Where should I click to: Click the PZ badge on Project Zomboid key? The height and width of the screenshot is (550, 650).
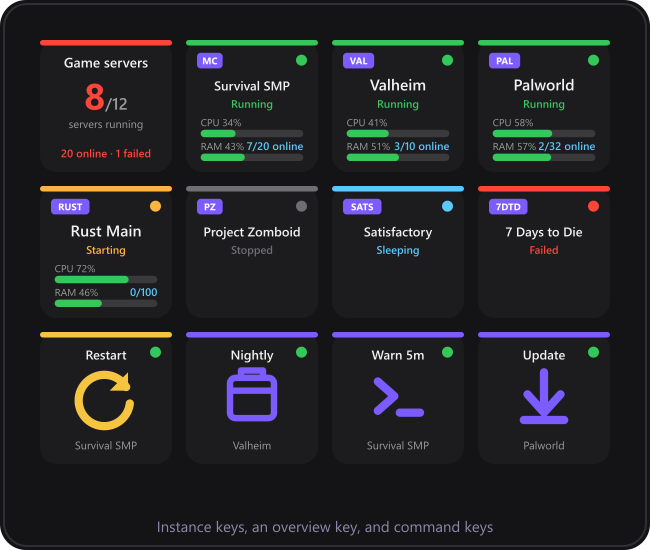coord(210,207)
